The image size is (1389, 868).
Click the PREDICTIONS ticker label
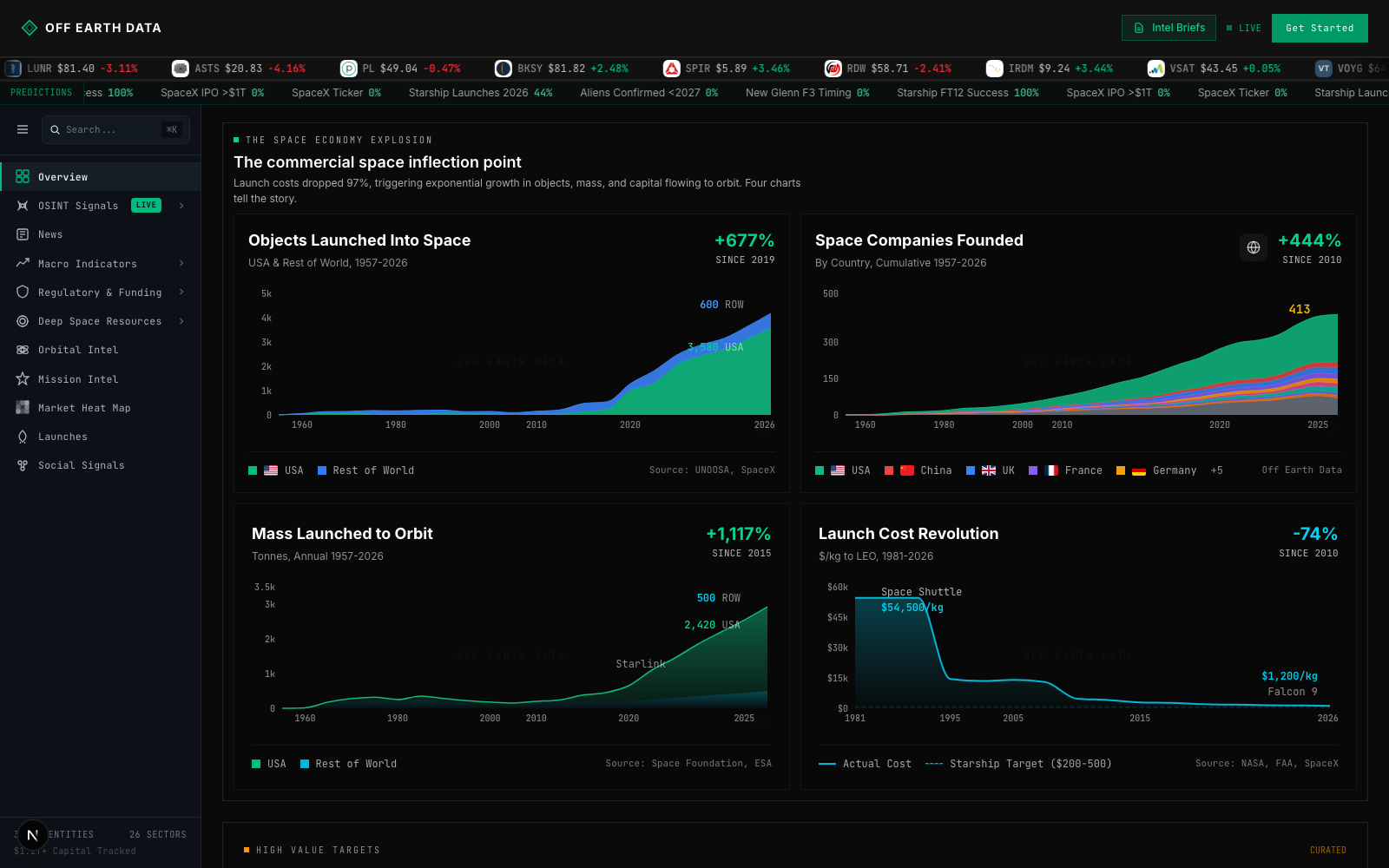pos(42,92)
